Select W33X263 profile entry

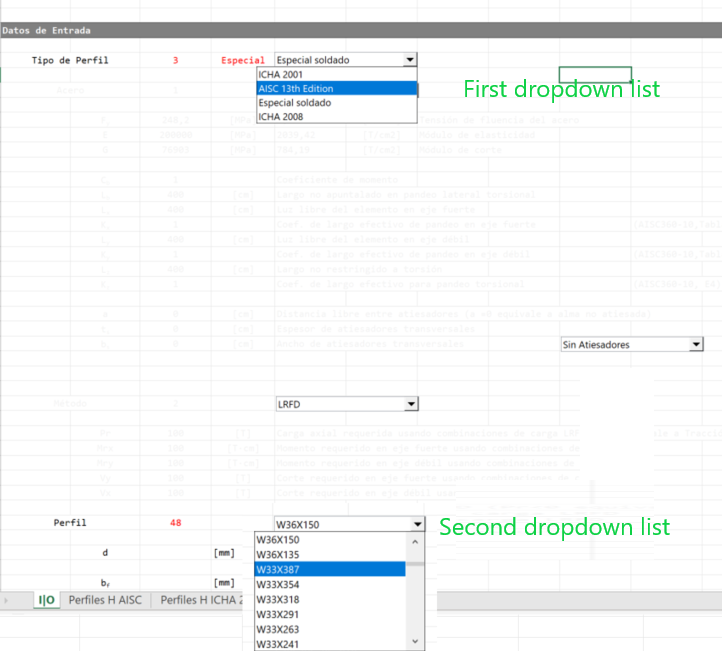(x=330, y=629)
